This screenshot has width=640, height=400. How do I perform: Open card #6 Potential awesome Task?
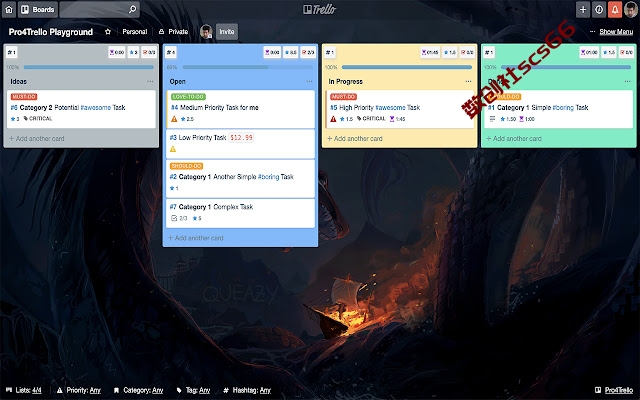click(x=81, y=109)
